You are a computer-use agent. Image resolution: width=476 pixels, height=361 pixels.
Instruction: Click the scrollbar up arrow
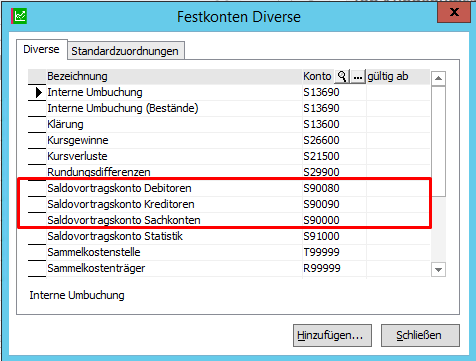click(x=438, y=78)
